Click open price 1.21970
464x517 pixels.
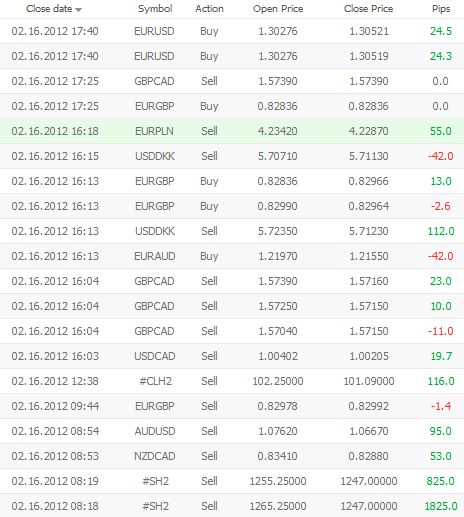[278, 256]
